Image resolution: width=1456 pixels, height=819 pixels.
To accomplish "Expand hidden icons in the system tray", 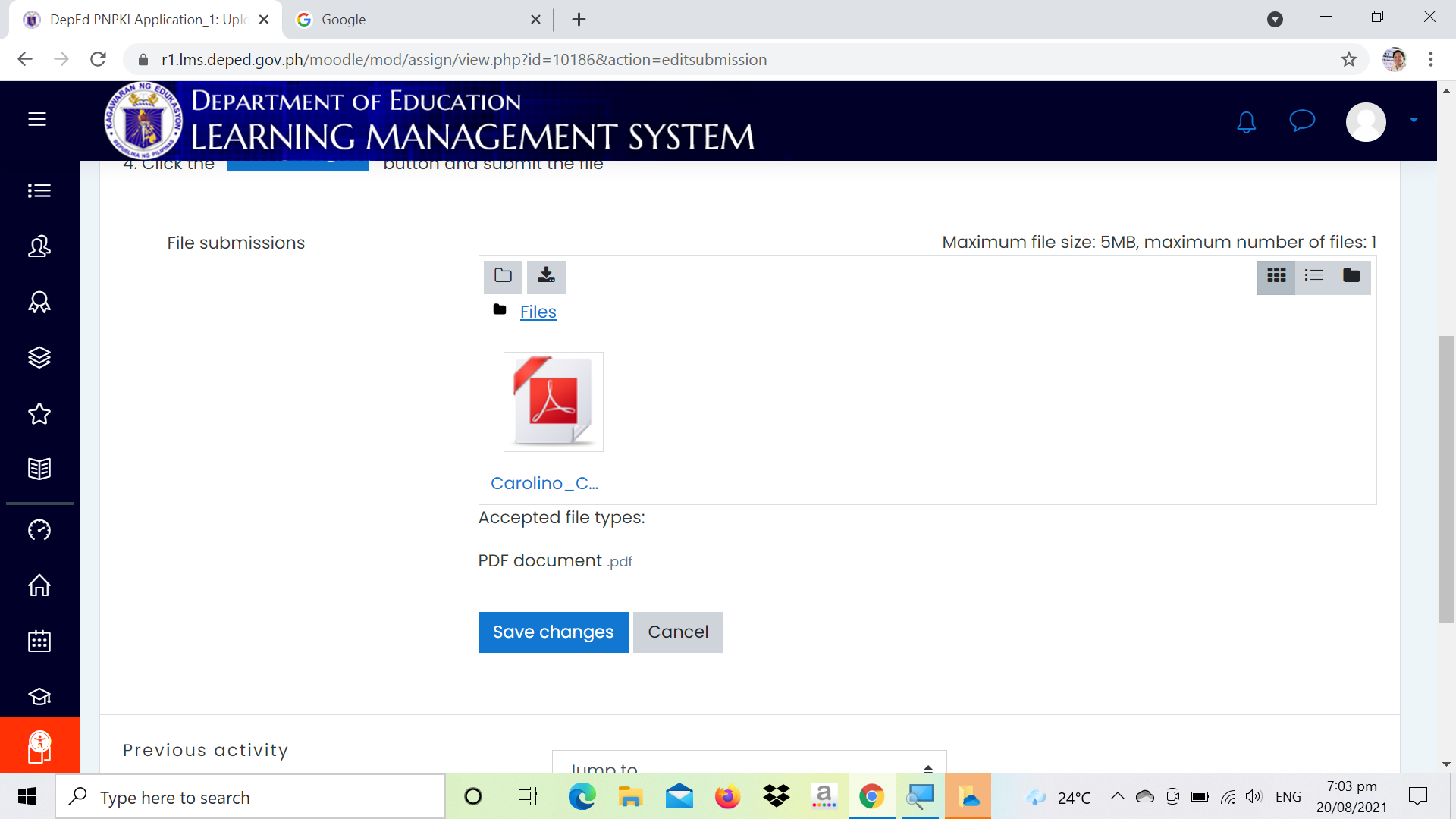I will (1116, 797).
